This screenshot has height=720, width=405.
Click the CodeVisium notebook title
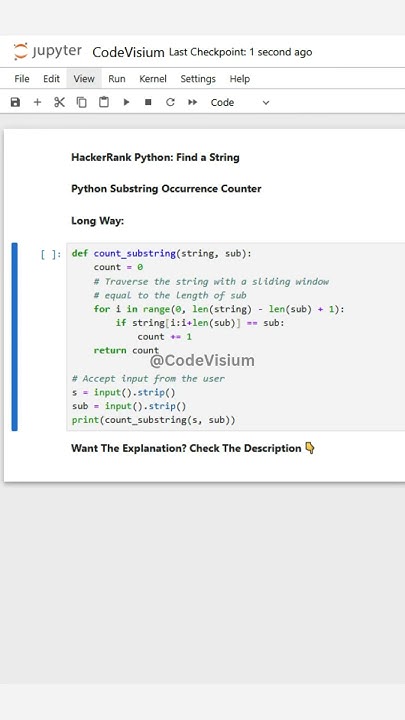128,52
